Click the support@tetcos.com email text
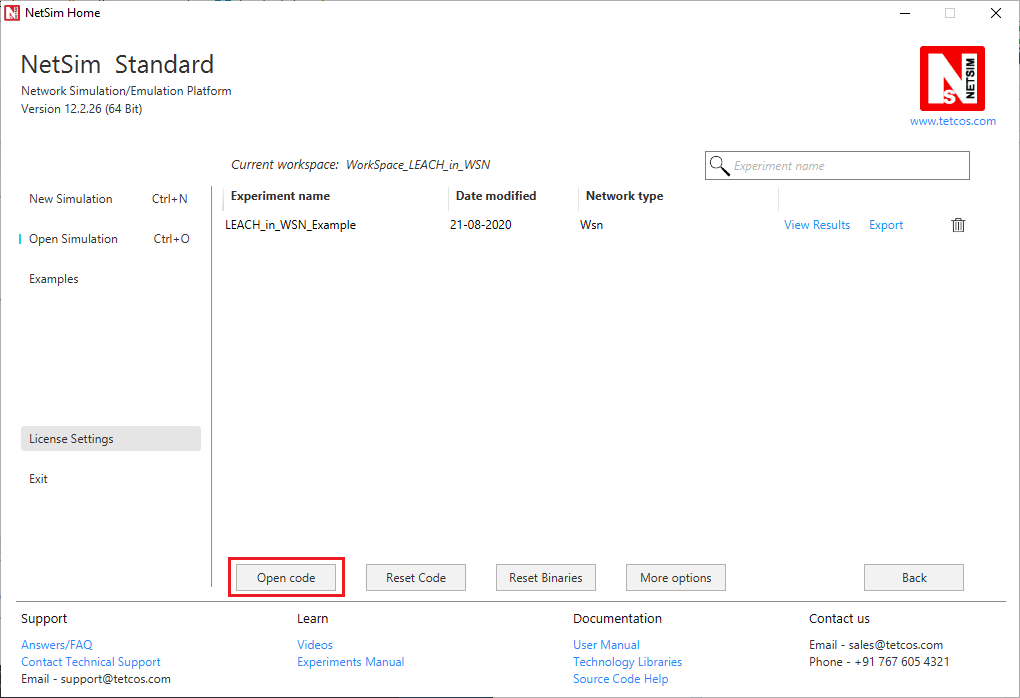The image size is (1020, 698). tap(116, 678)
